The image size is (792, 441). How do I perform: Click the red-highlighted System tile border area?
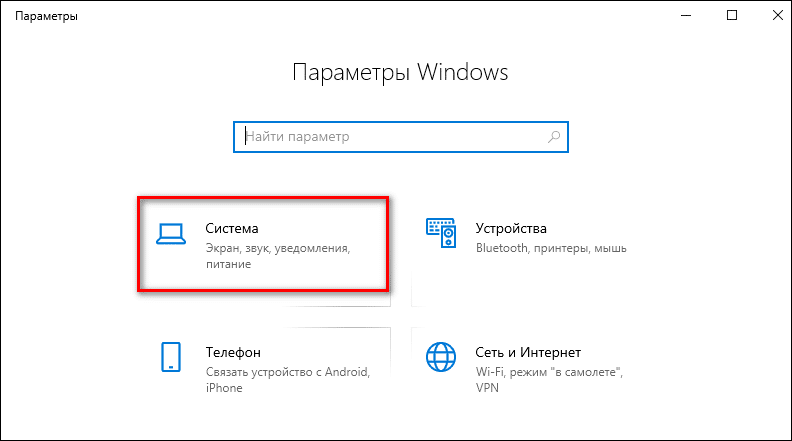click(x=263, y=244)
